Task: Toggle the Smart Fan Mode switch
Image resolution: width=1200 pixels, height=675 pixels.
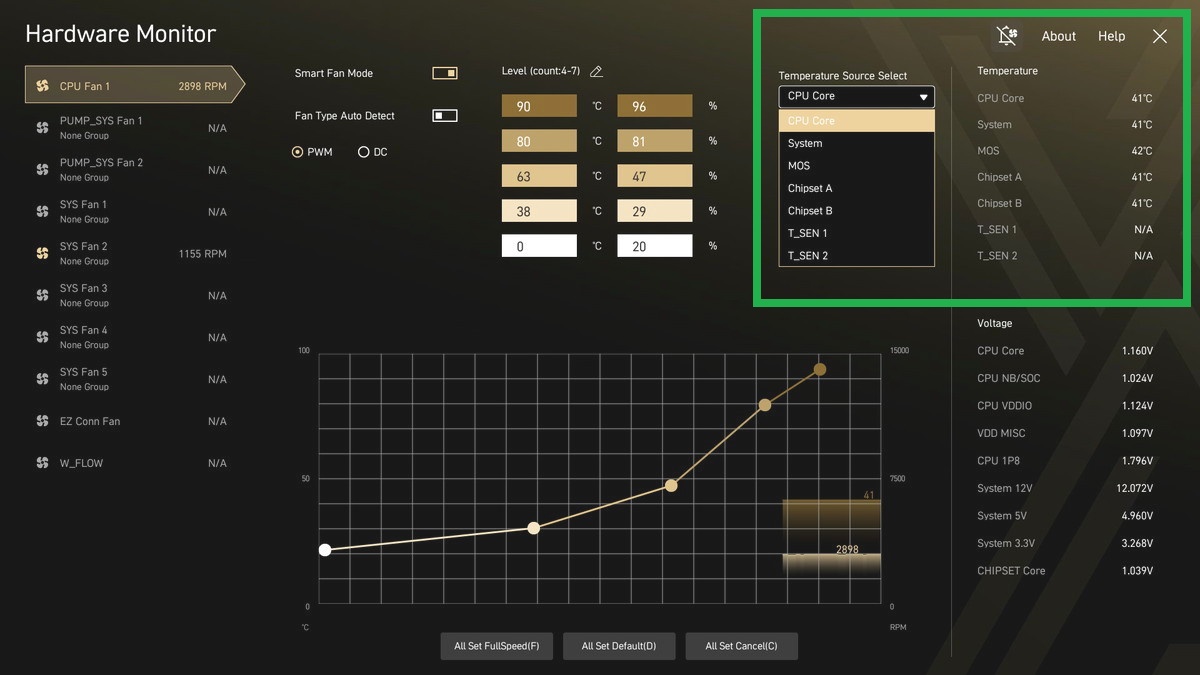Action: click(444, 73)
